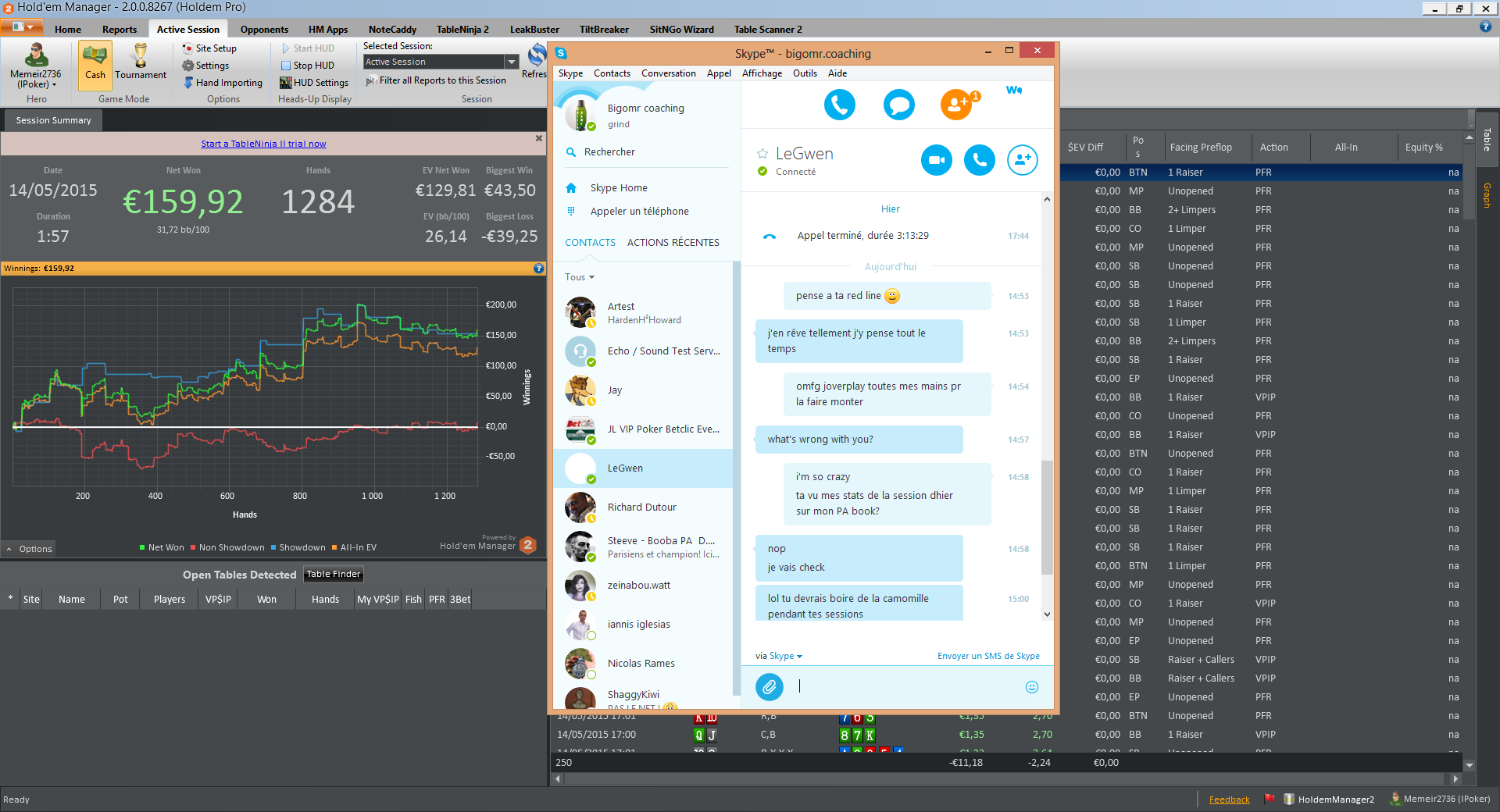Open Skype Affichage menu
Image resolution: width=1500 pixels, height=812 pixels.
(762, 73)
